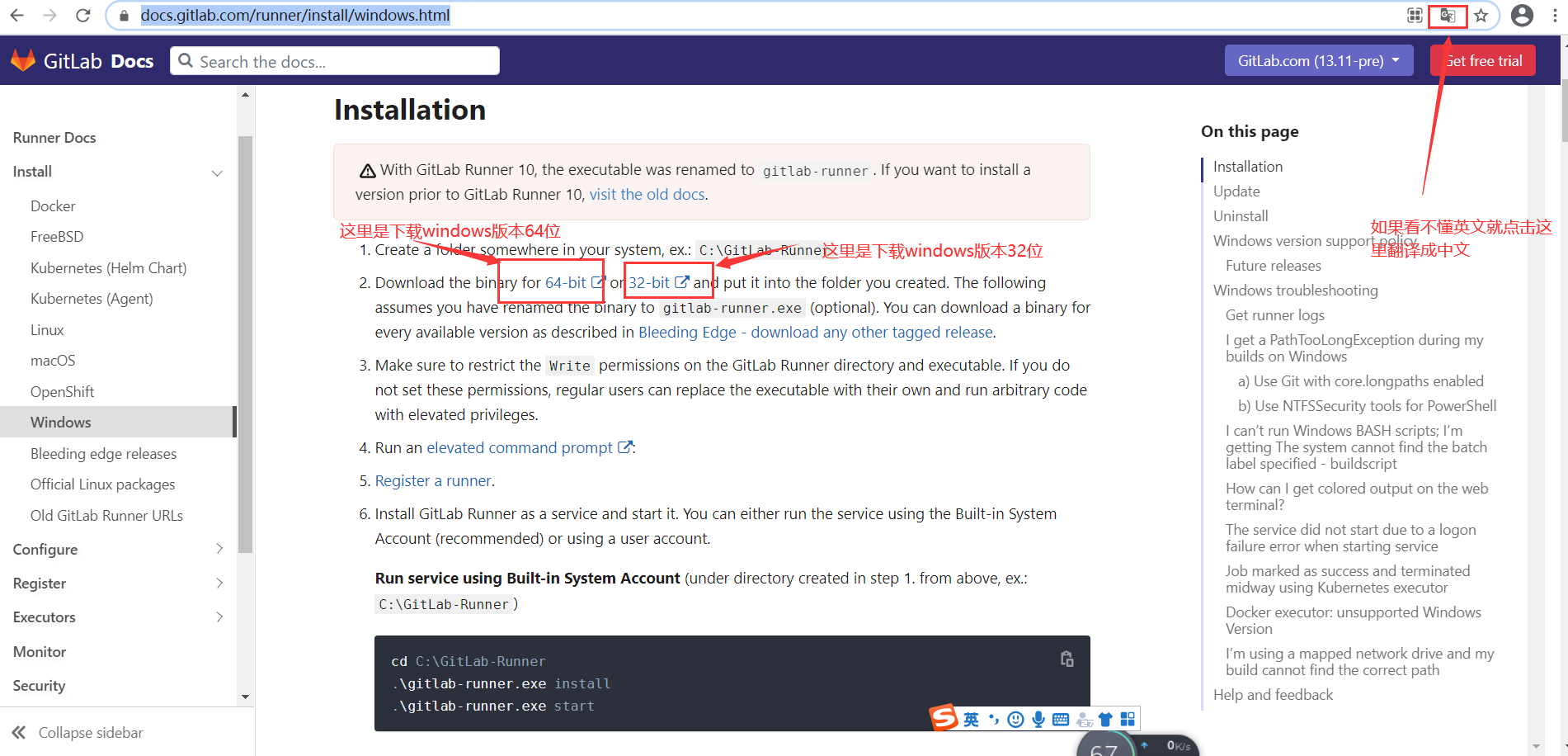This screenshot has width=1568, height=756.
Task: Change the Sogou input skin
Action: coord(1104,718)
